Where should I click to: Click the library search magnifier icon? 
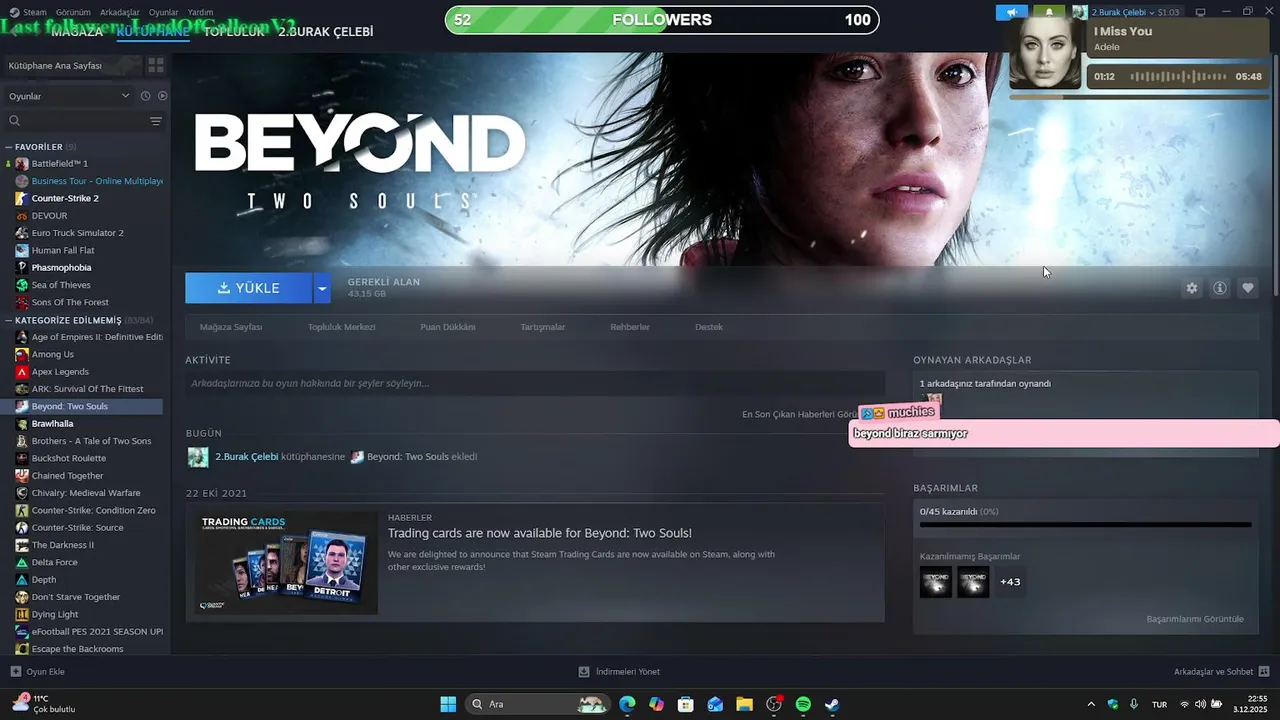15,121
